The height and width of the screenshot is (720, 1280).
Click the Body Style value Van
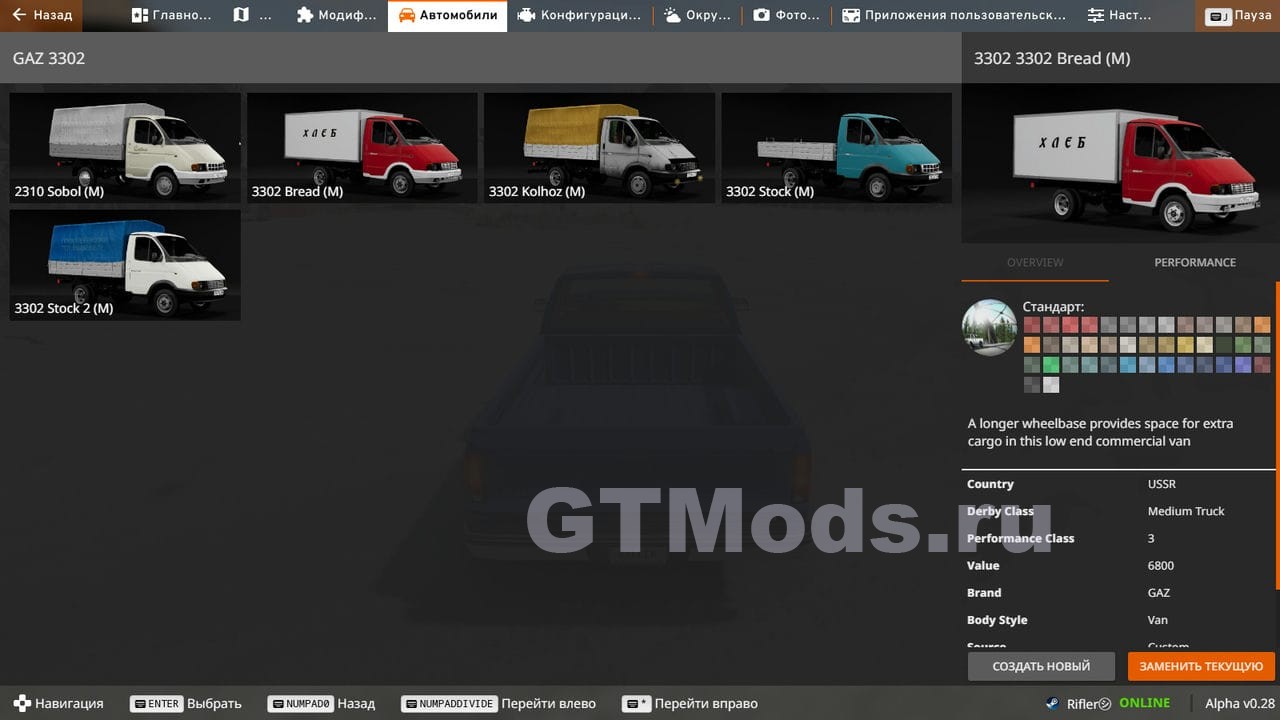point(1157,620)
